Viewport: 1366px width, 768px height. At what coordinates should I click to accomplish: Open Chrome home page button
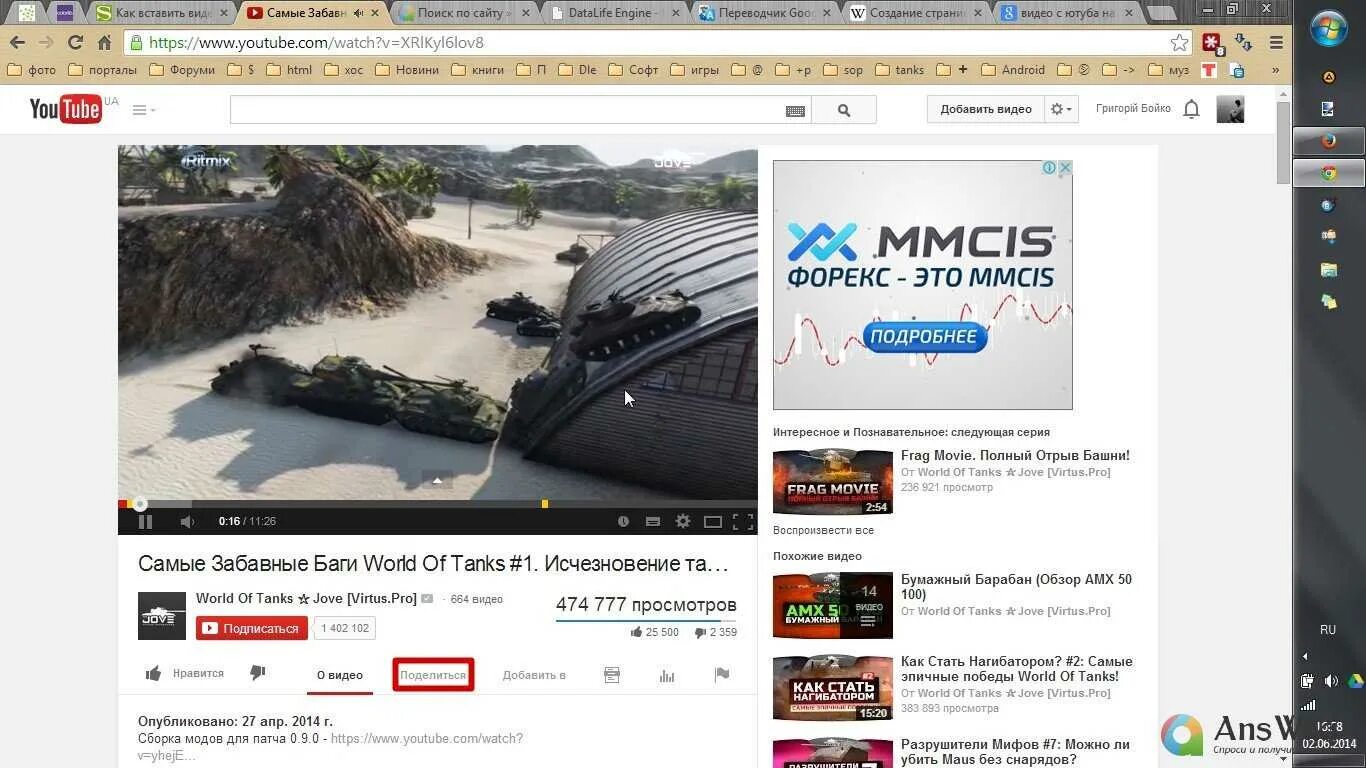click(104, 43)
